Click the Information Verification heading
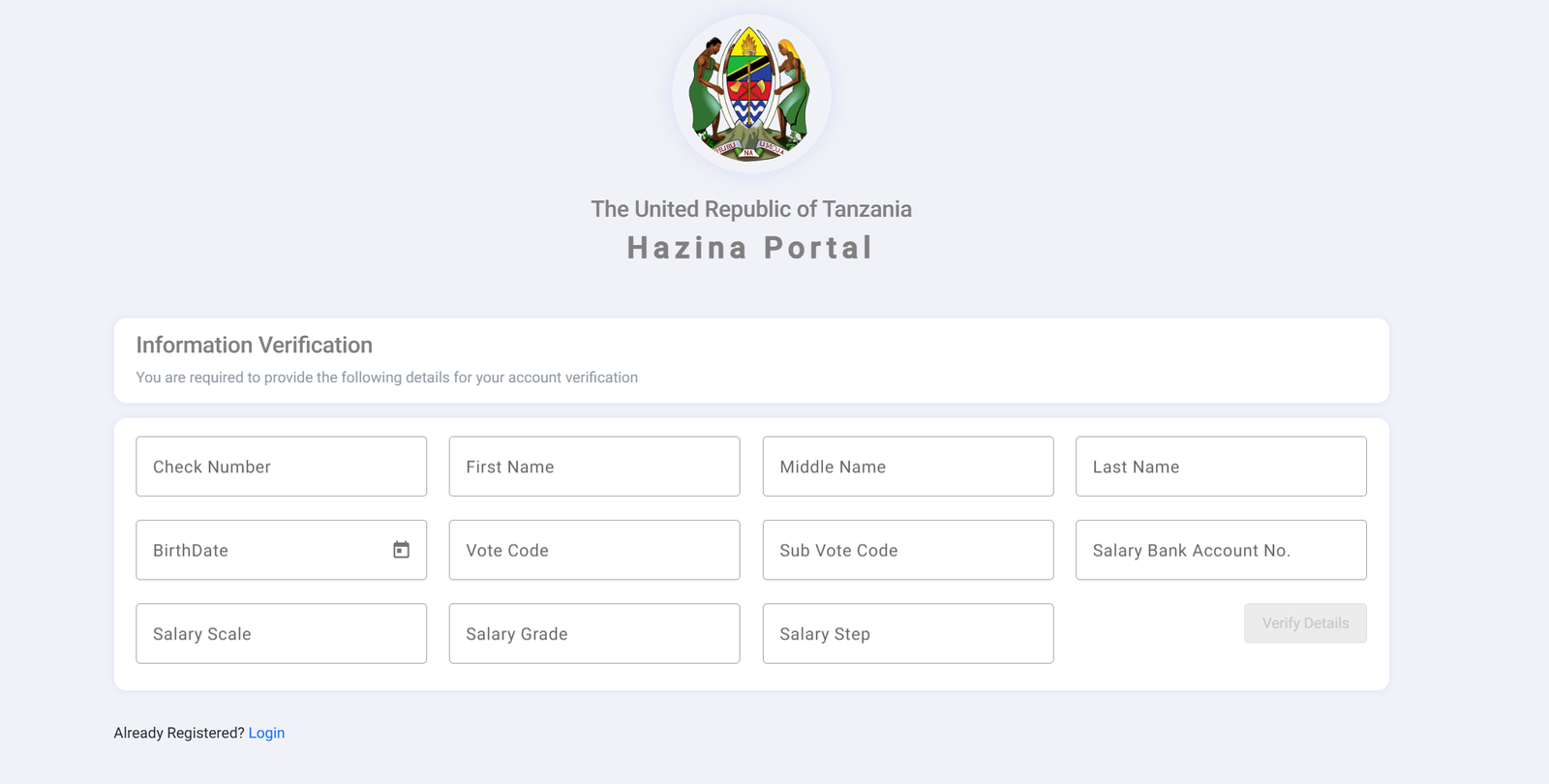1549x784 pixels. pyautogui.click(x=254, y=346)
